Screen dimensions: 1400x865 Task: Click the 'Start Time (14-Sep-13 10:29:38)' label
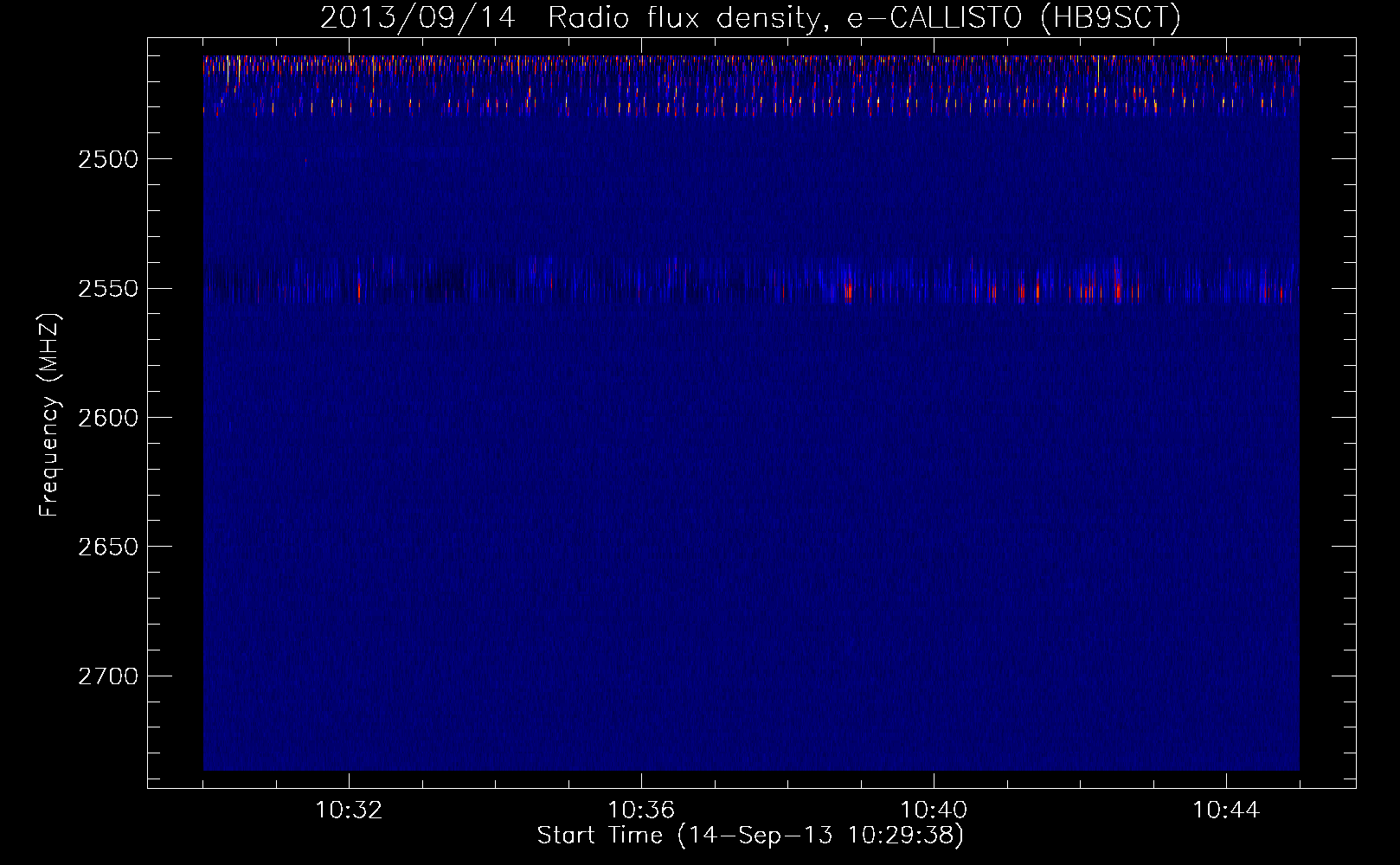750,836
